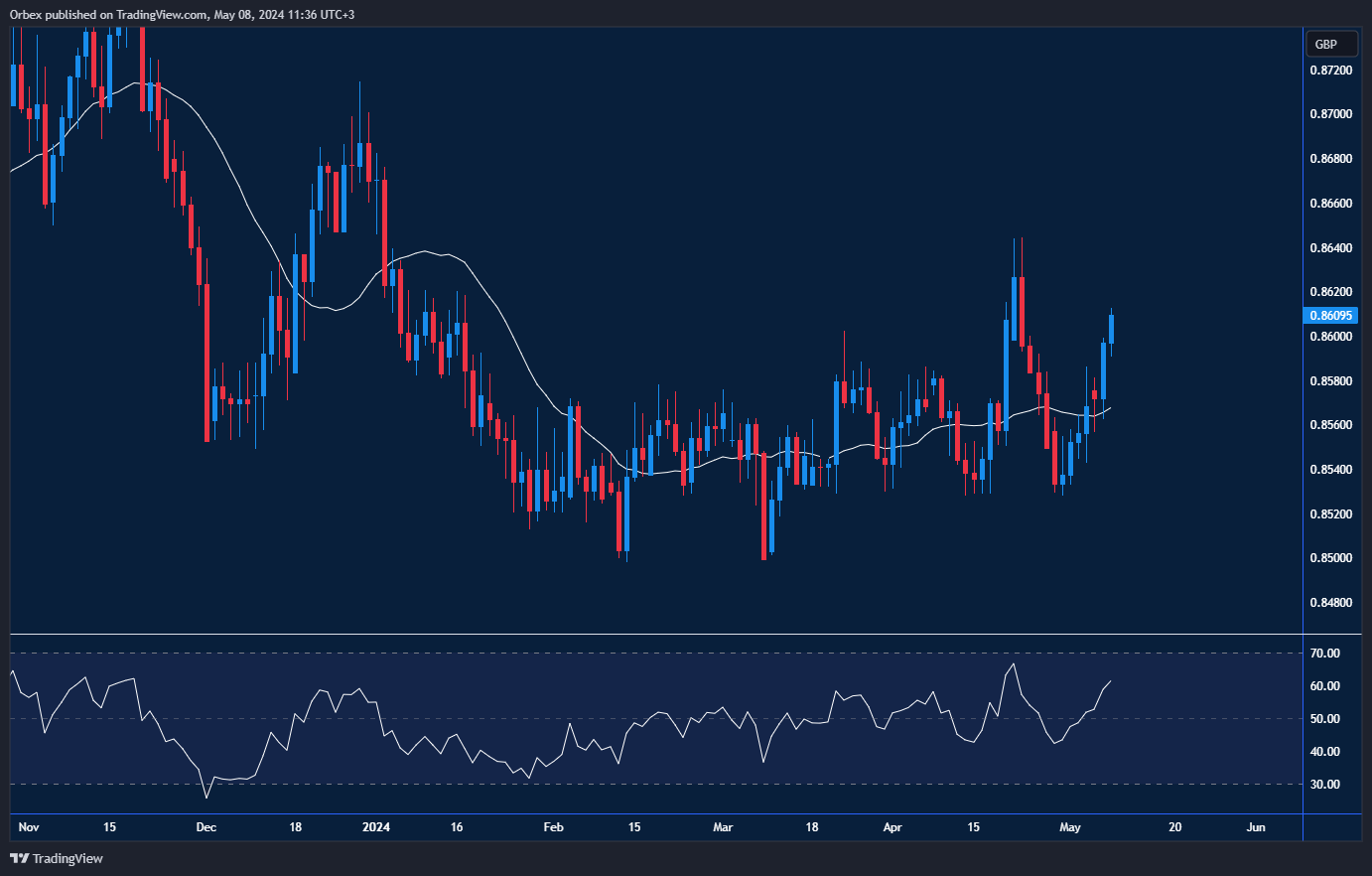Screen dimensions: 1372x876
Task: Click the 0.86000 price axis label
Action: click(1330, 337)
